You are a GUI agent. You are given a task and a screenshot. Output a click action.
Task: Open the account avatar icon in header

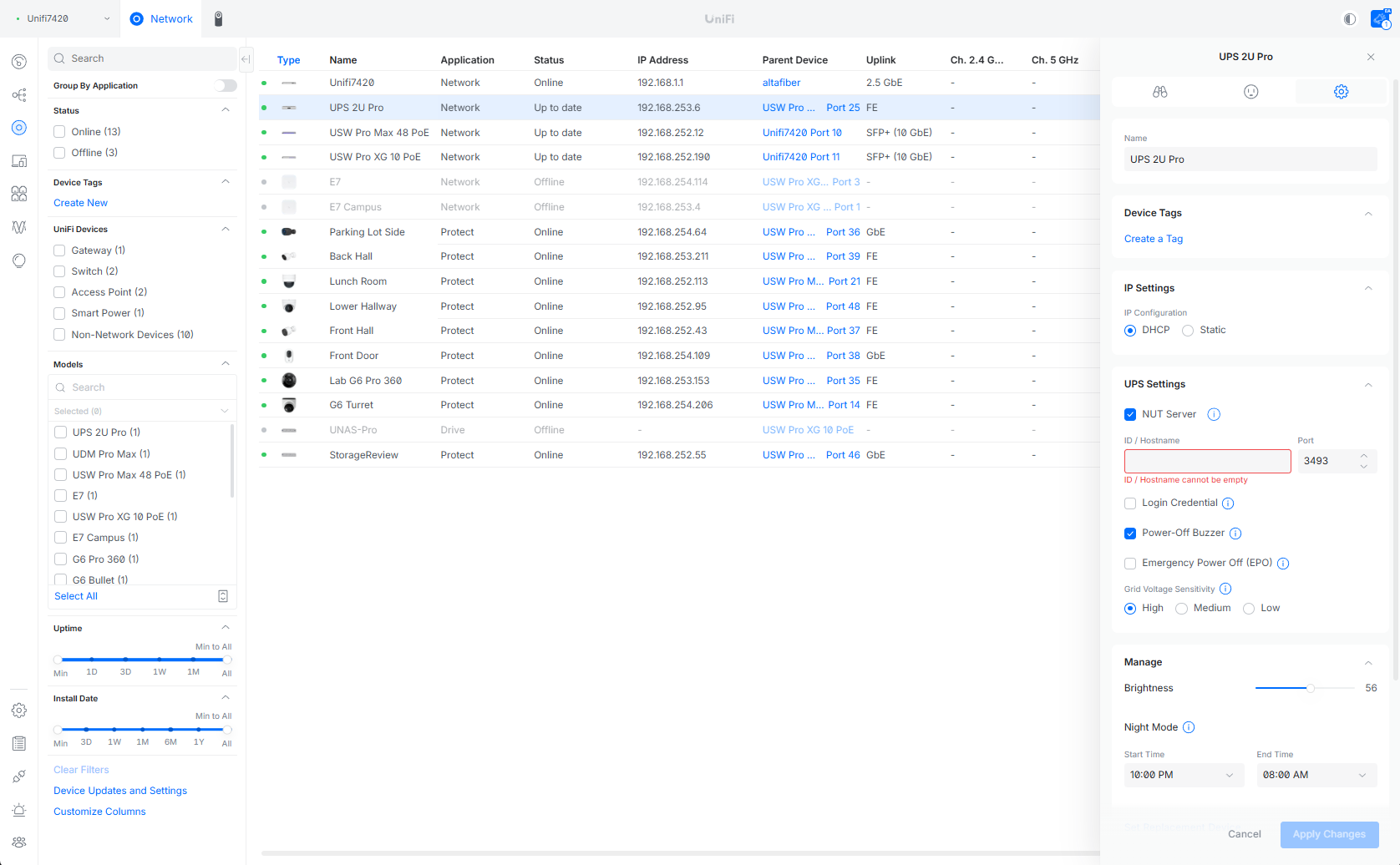(x=1380, y=18)
